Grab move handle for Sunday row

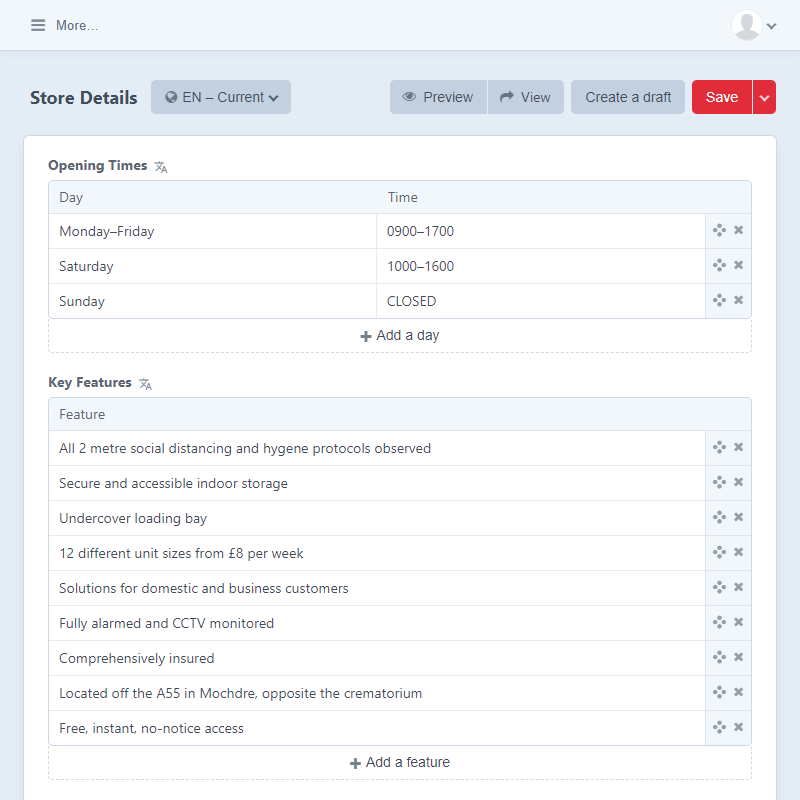[x=719, y=300]
